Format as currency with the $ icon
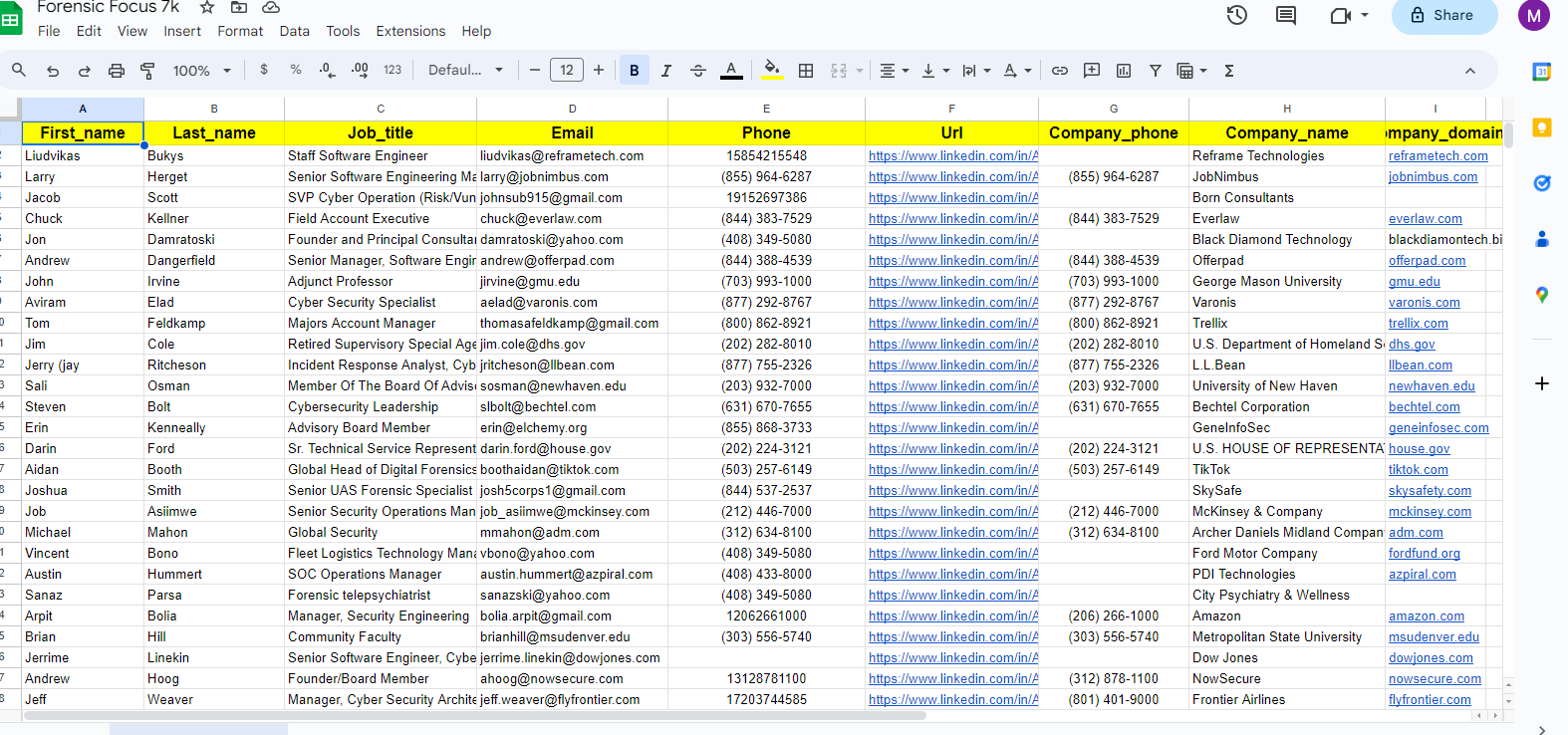1568x735 pixels. tap(264, 70)
